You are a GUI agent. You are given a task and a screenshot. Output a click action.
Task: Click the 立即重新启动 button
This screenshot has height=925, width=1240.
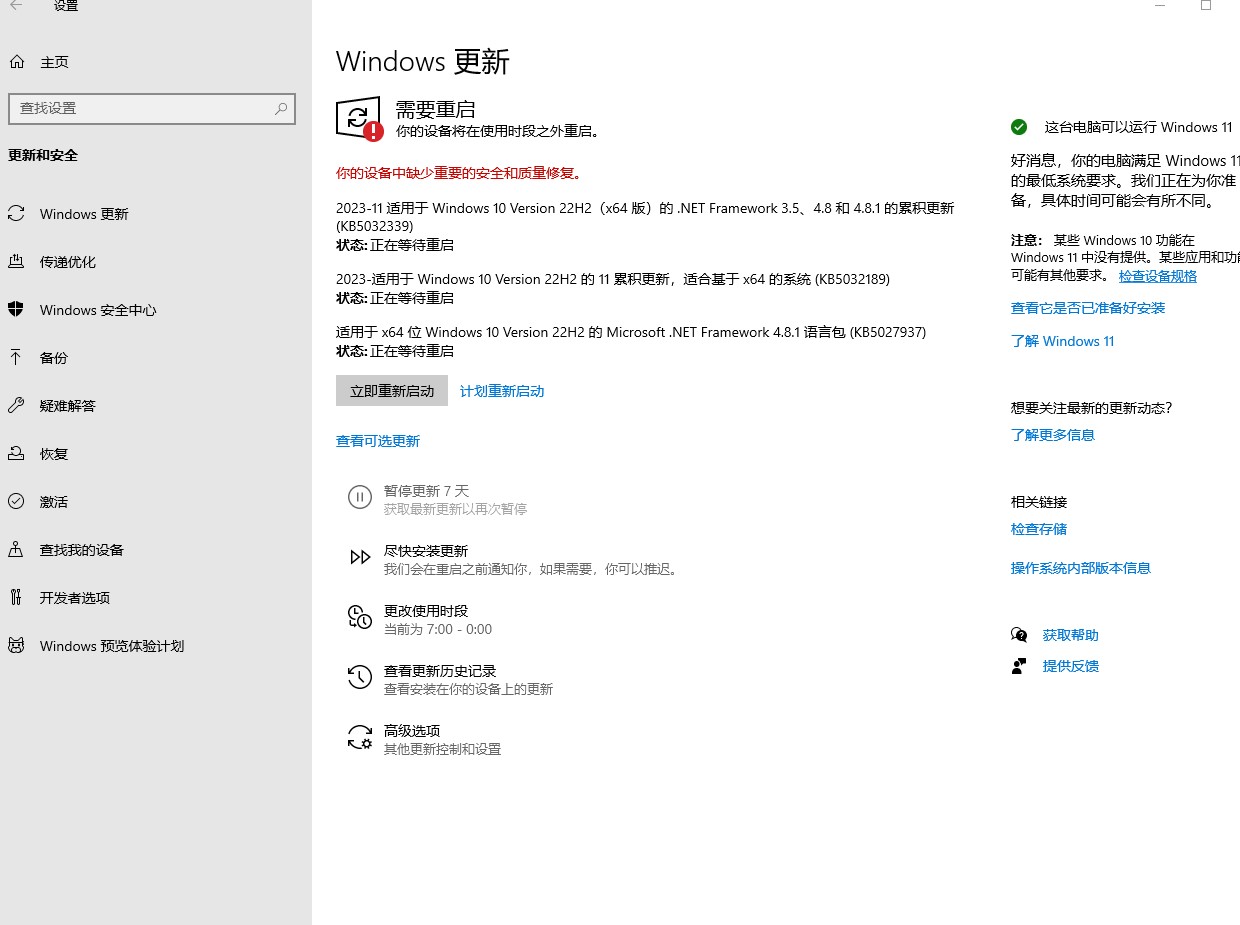(392, 391)
